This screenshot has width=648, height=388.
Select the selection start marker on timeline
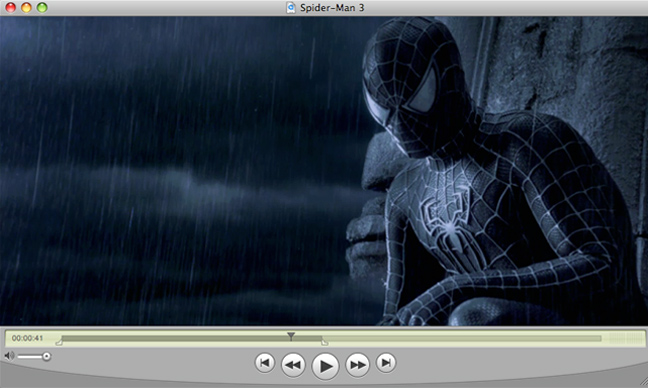tap(59, 342)
